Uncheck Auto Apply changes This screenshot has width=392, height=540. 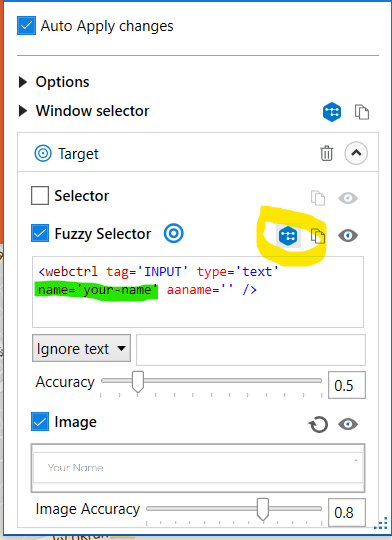pyautogui.click(x=27, y=26)
